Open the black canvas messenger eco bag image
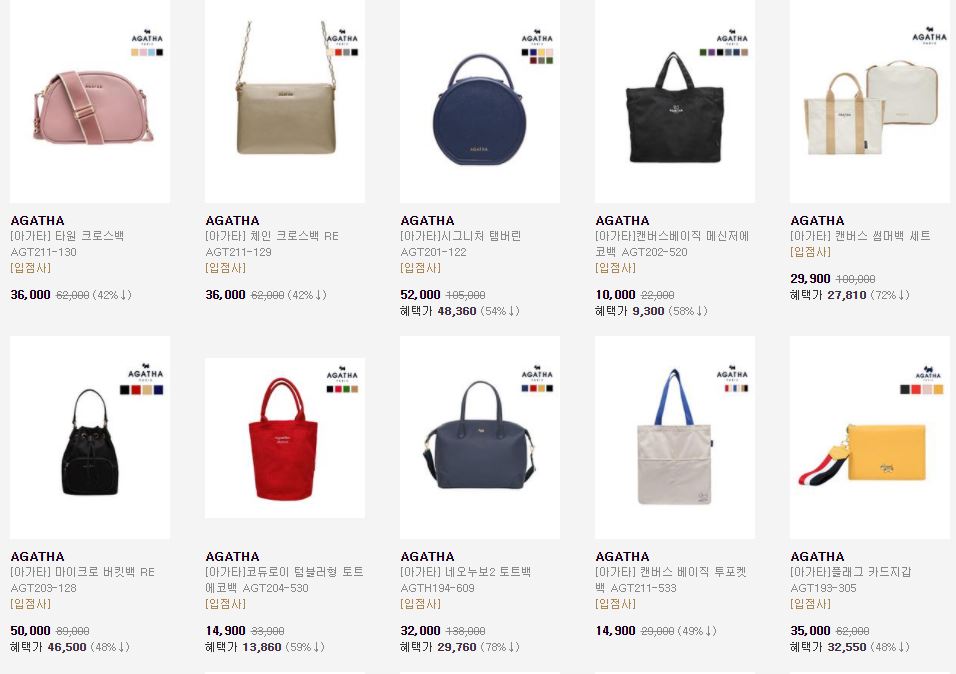This screenshot has width=956, height=674. pos(675,101)
